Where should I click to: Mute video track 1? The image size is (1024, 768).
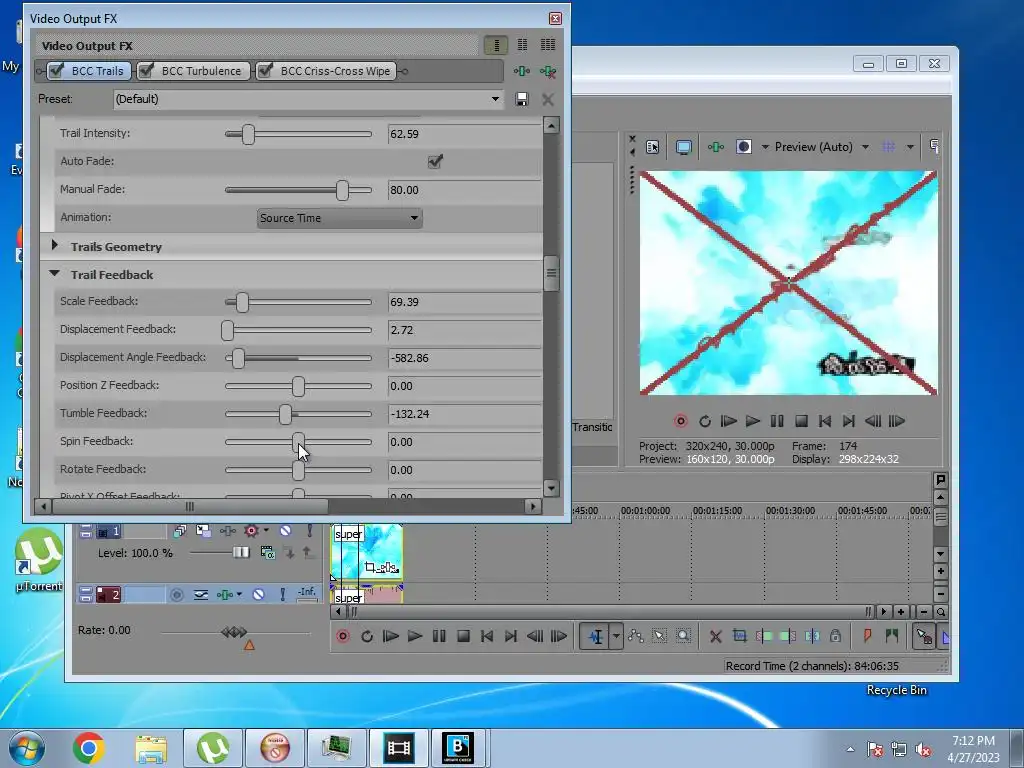coord(285,530)
